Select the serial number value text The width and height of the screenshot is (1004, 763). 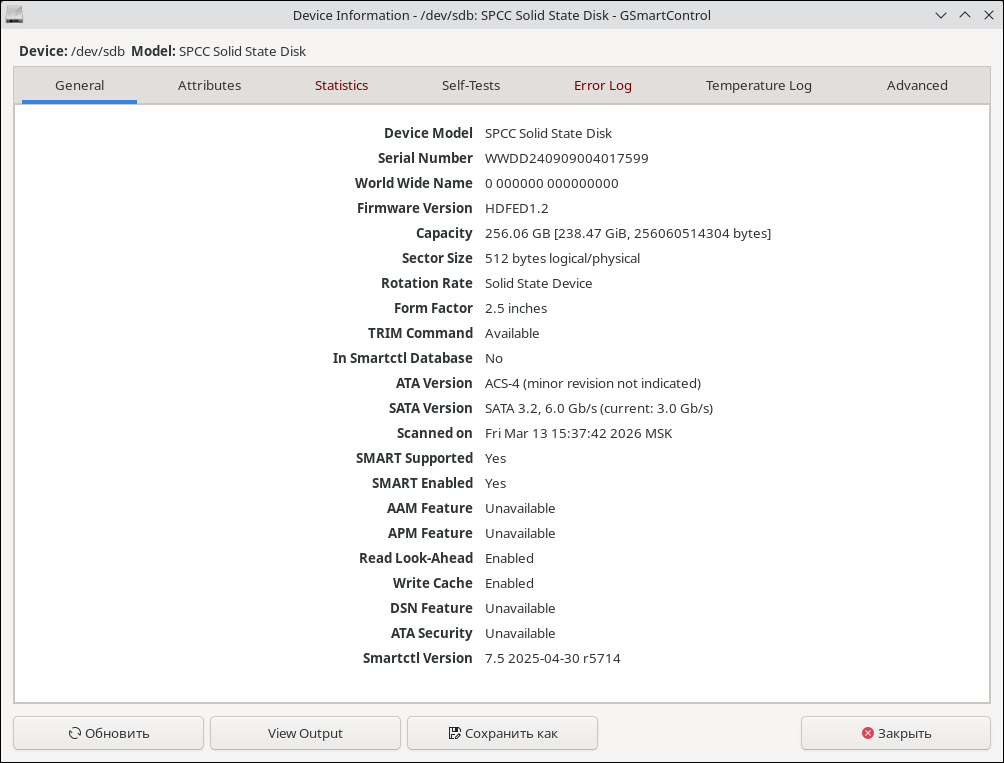566,158
